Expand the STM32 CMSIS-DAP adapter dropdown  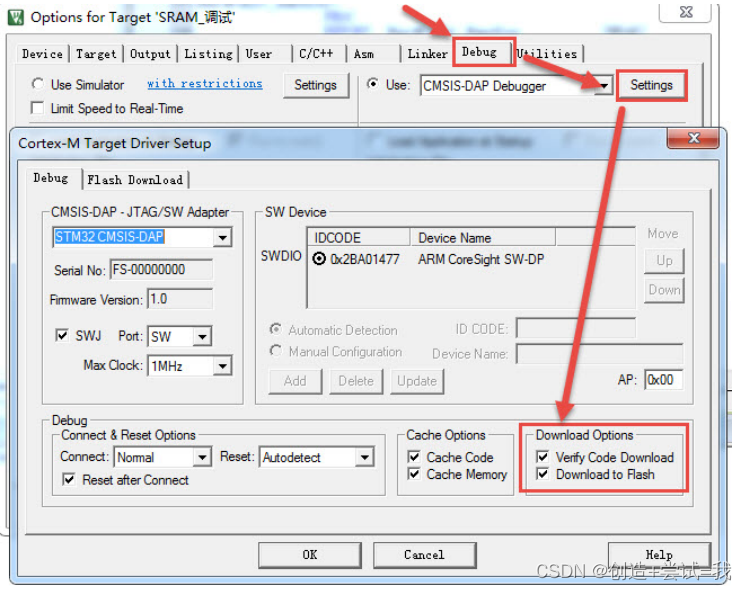pyautogui.click(x=222, y=237)
